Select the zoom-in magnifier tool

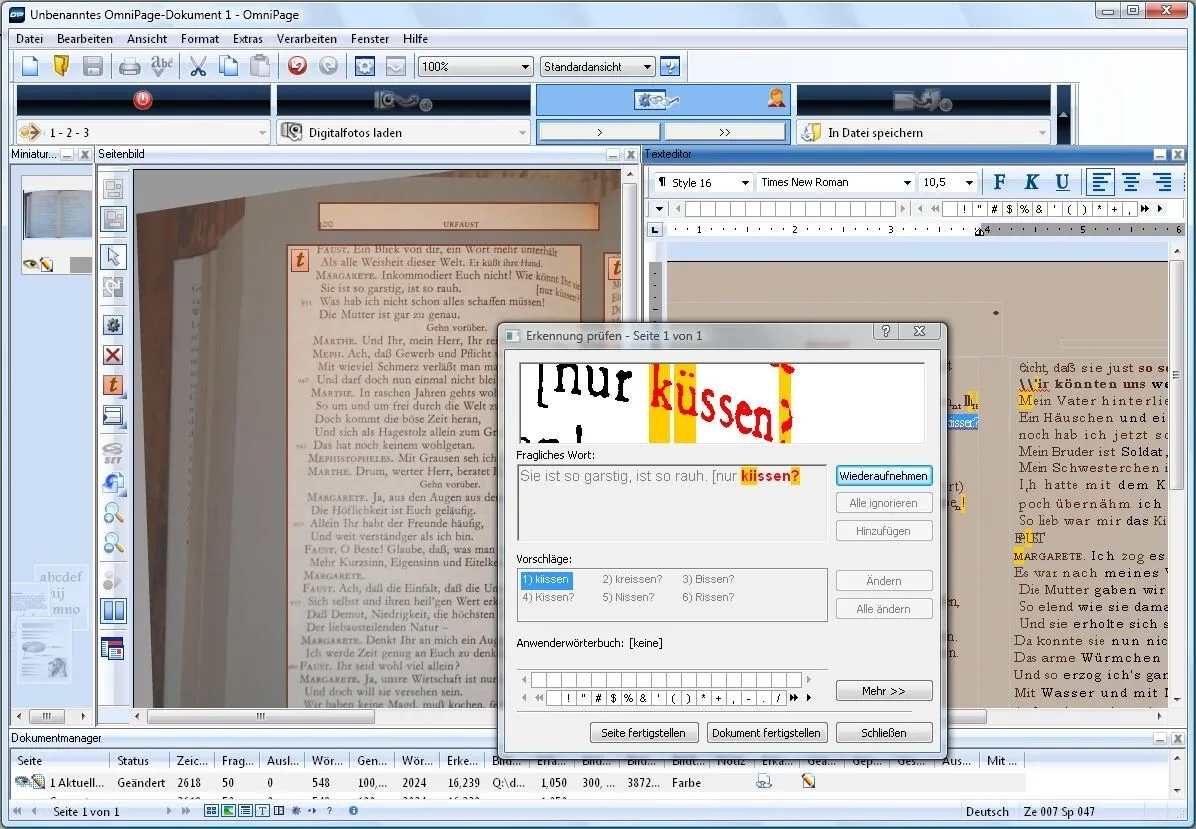coord(113,513)
